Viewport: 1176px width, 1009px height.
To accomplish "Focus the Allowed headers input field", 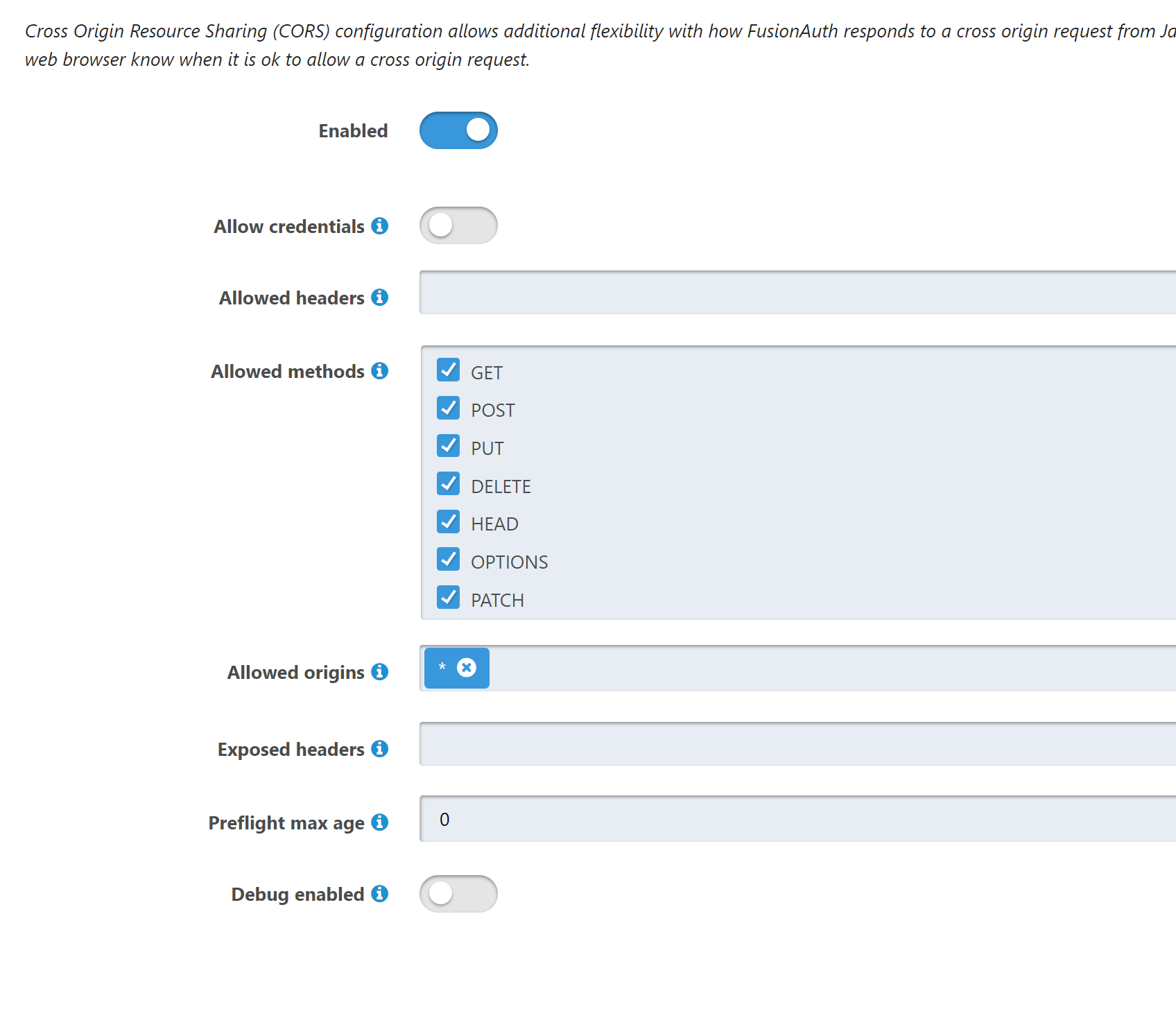I will click(797, 293).
